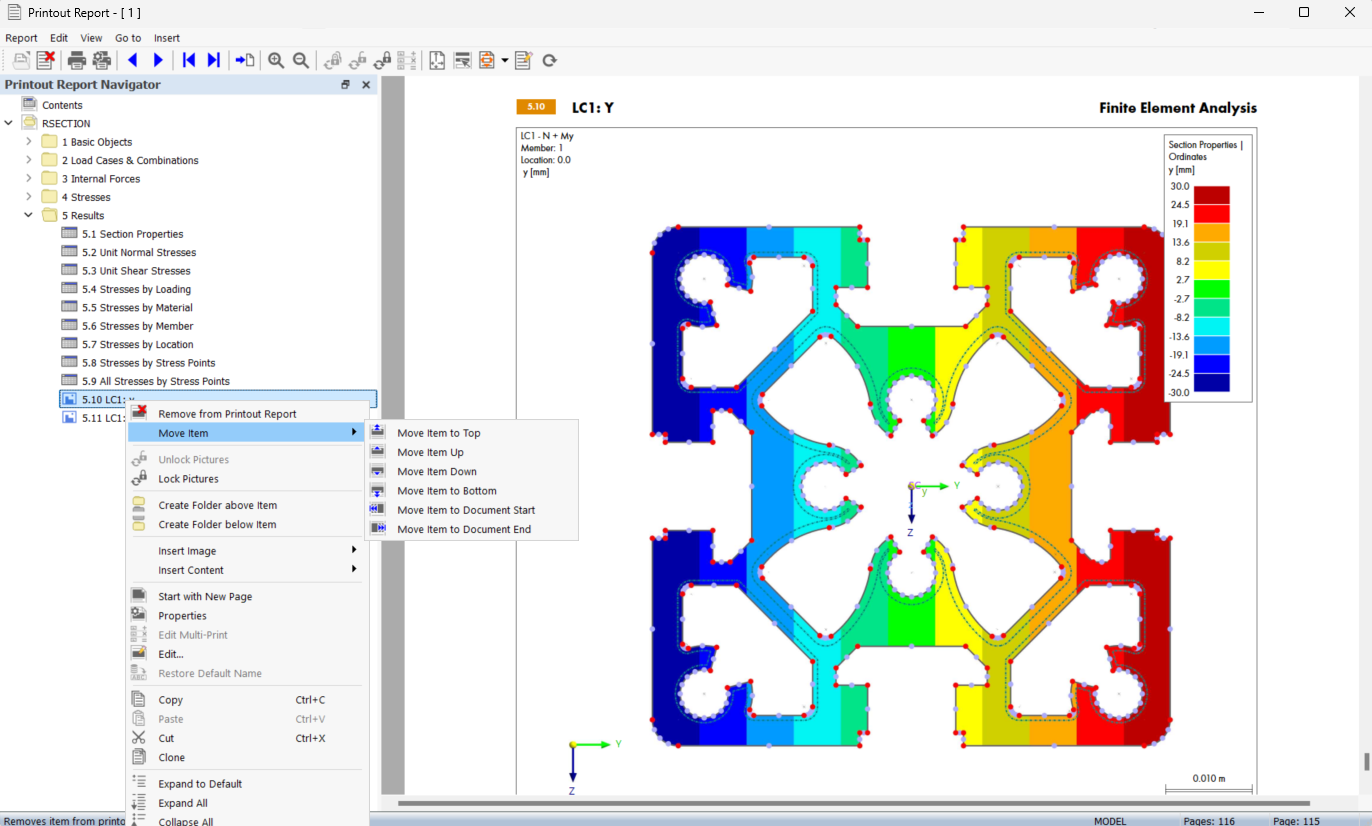Click the fit-page view icon in the toolbar
Screen dimensions: 1372x826
(437, 60)
